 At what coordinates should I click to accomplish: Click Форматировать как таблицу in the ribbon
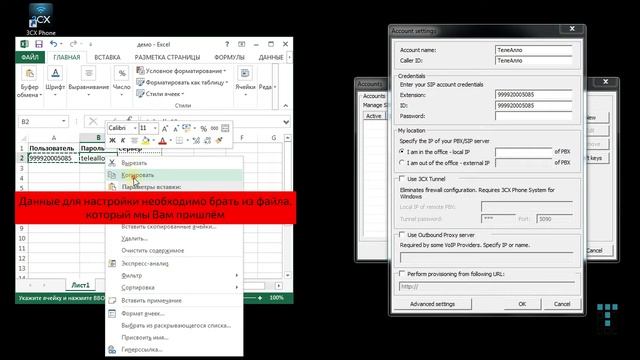click(182, 82)
